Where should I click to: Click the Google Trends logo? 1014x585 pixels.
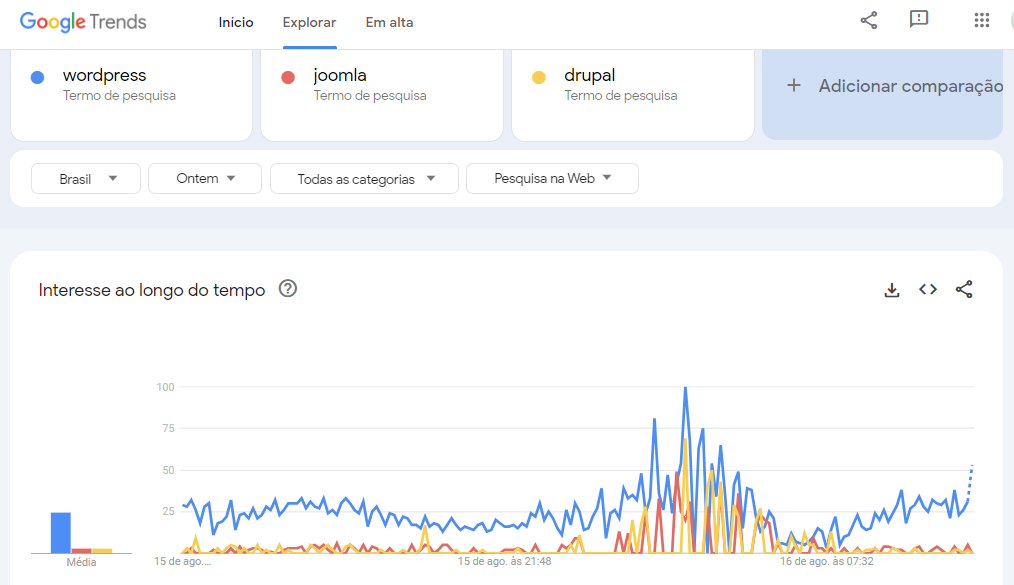click(x=83, y=21)
